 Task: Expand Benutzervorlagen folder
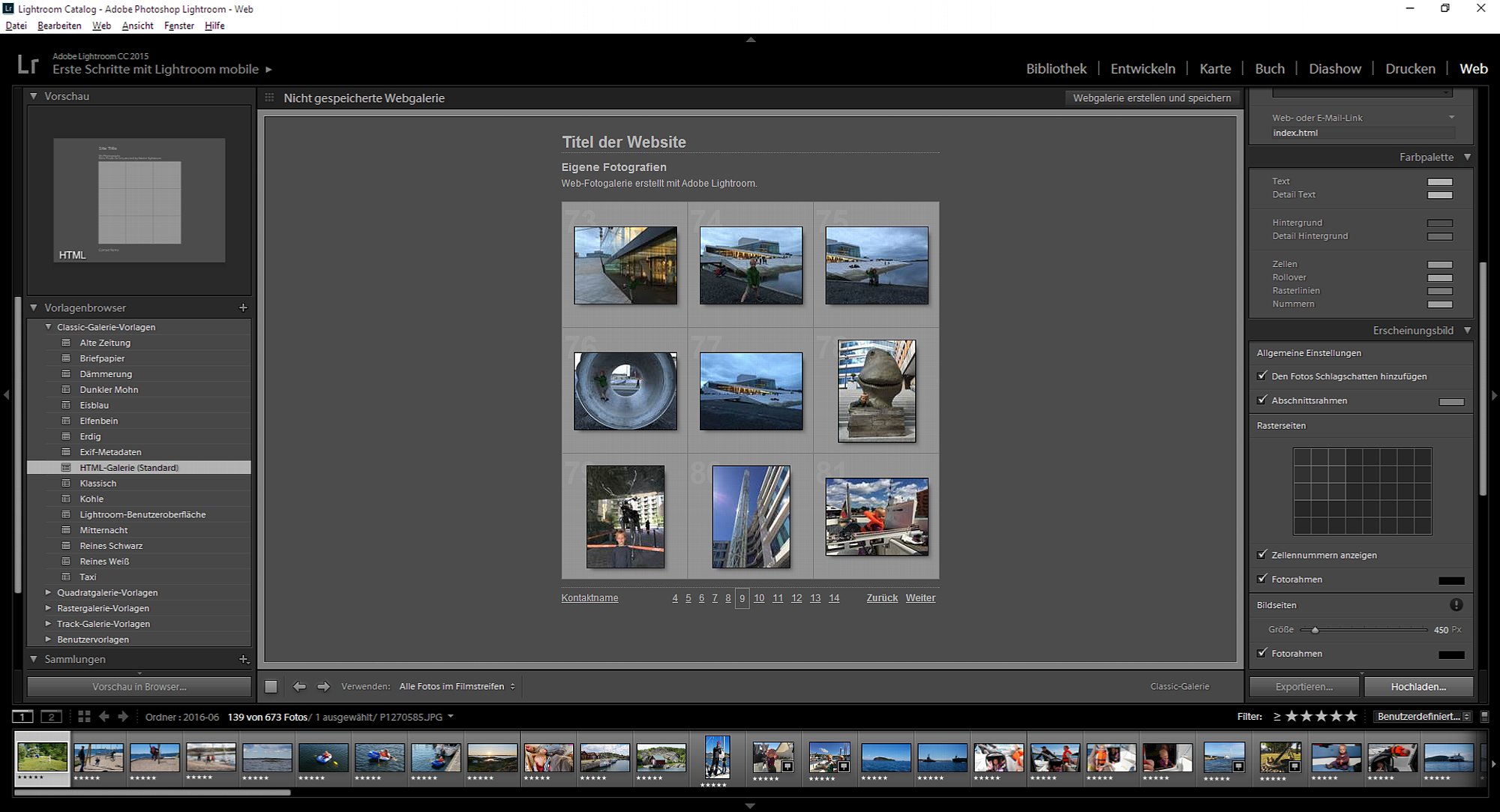click(49, 640)
